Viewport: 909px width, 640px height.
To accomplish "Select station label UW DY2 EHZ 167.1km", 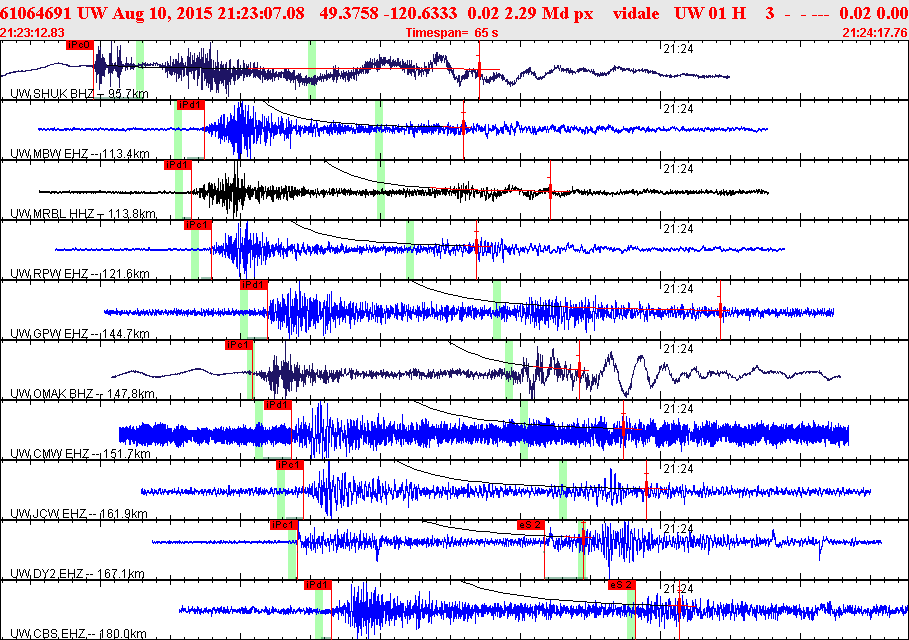I will (78, 573).
